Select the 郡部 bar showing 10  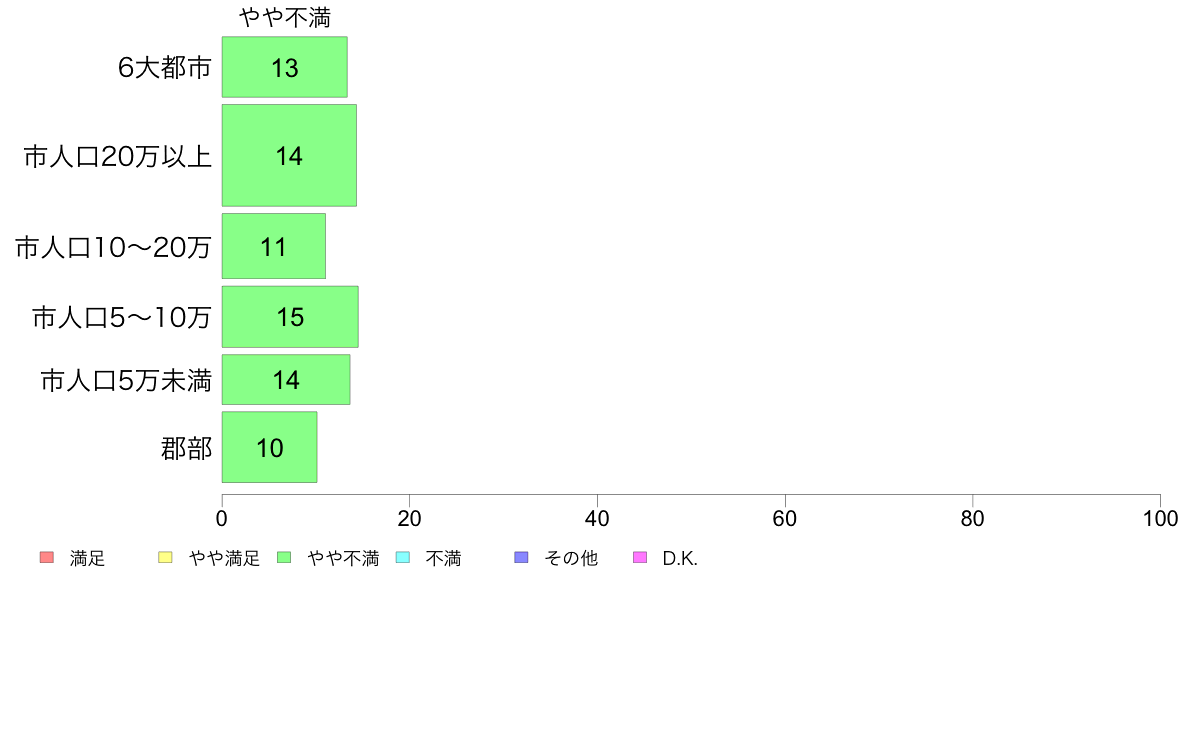270,447
